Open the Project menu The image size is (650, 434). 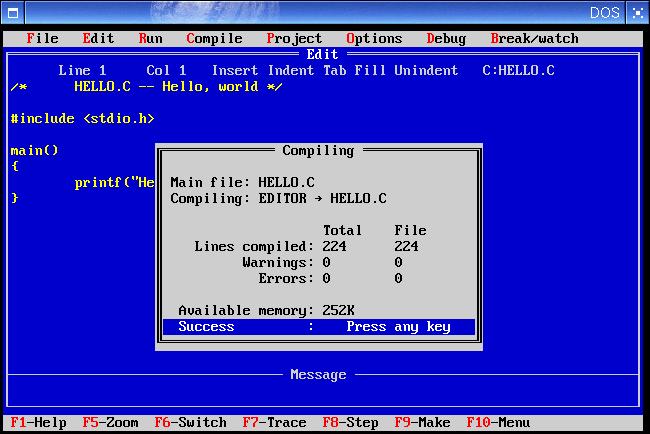294,39
